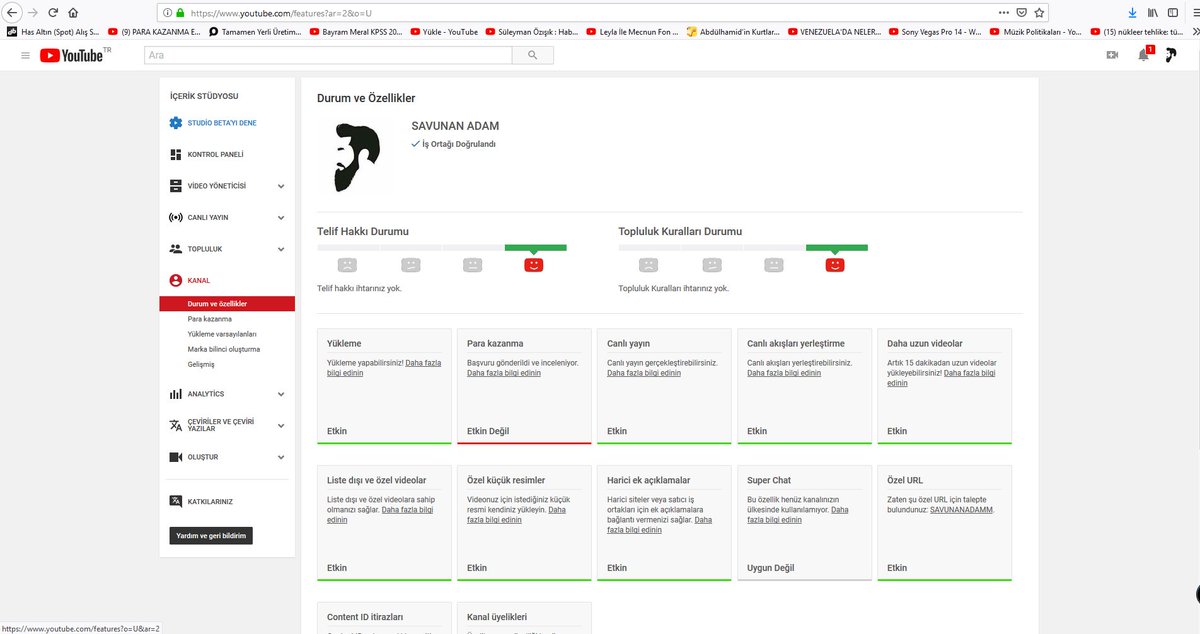Open the upload video camera icon
This screenshot has width=1200, height=634.
pyautogui.click(x=1111, y=56)
